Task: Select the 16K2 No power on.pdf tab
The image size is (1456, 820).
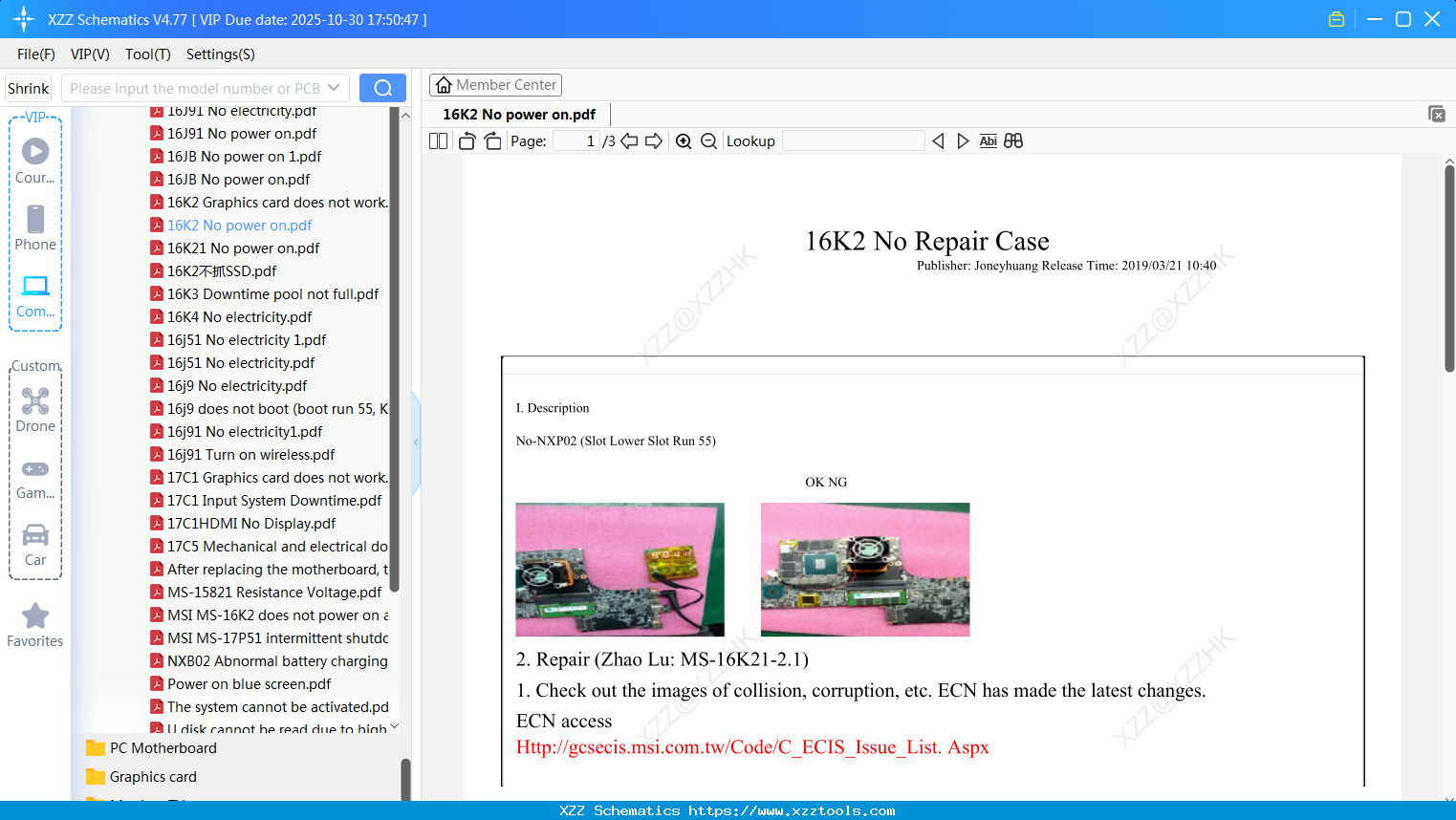Action: (519, 114)
